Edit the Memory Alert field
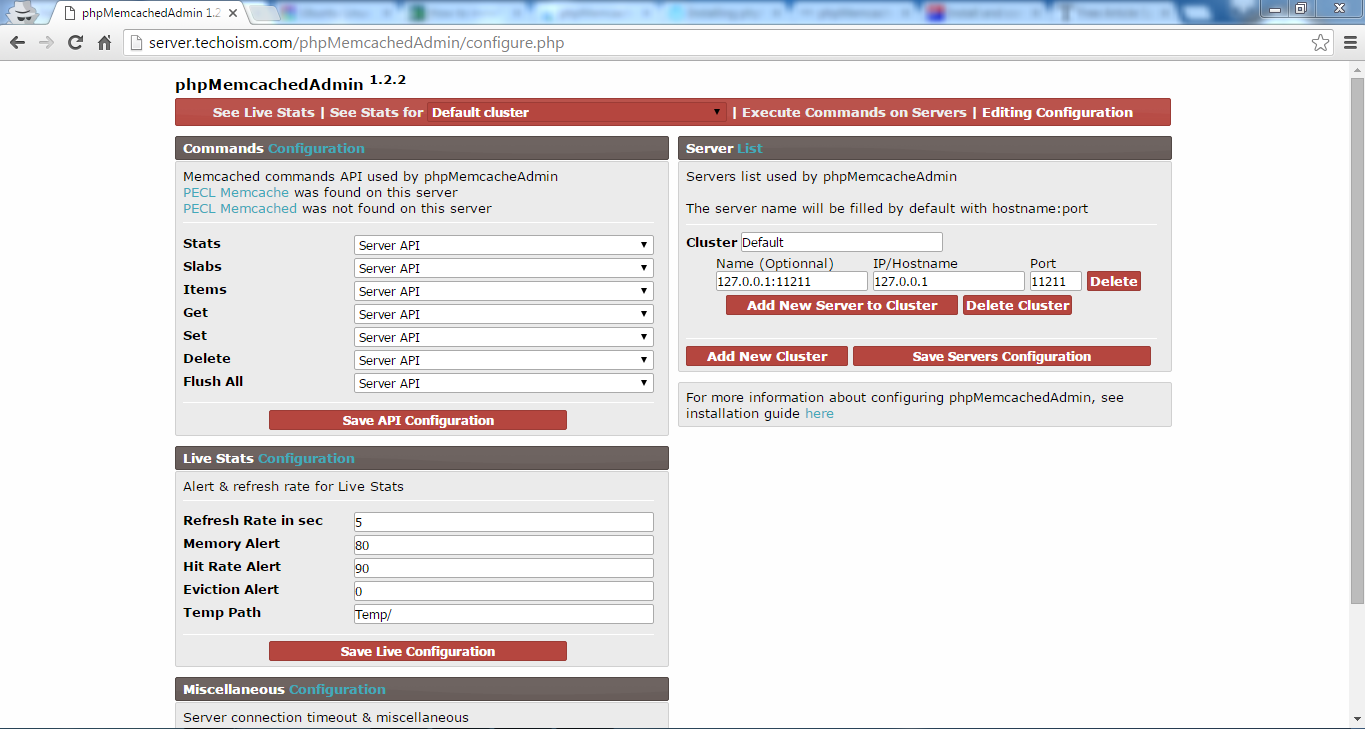Viewport: 1365px width, 729px height. (x=504, y=545)
